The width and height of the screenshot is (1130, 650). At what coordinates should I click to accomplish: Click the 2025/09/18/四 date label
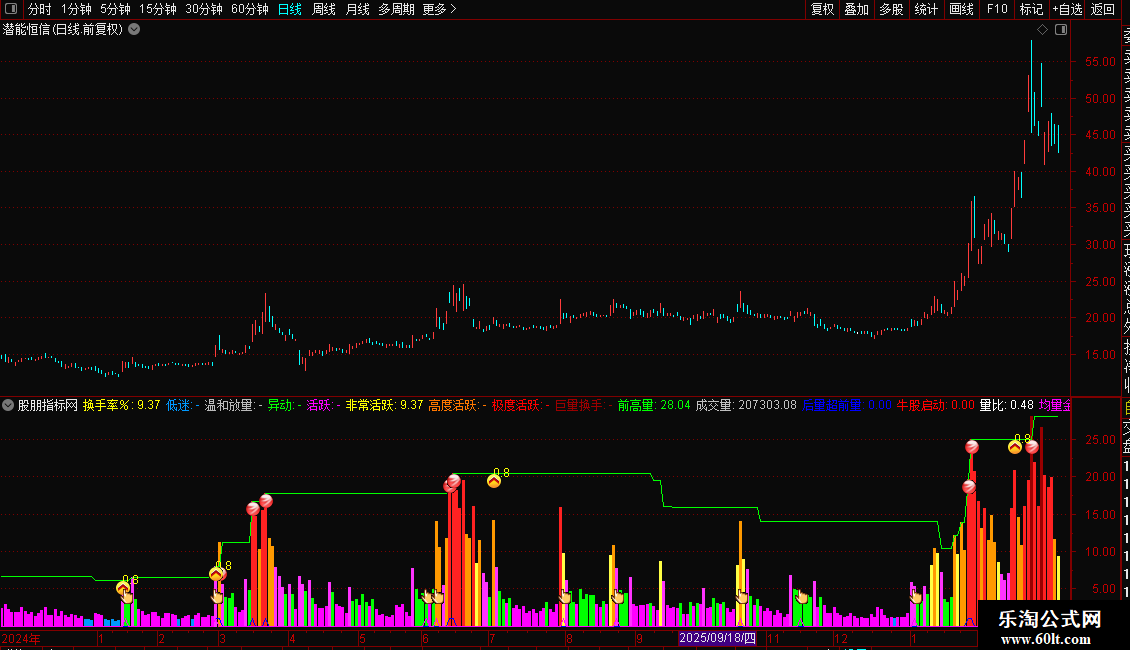coord(717,638)
